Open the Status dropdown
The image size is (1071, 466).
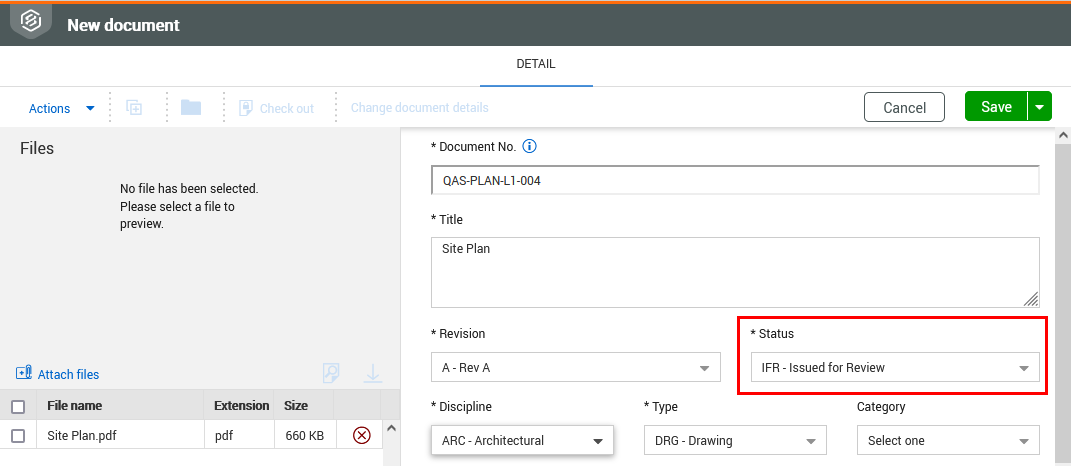click(895, 368)
